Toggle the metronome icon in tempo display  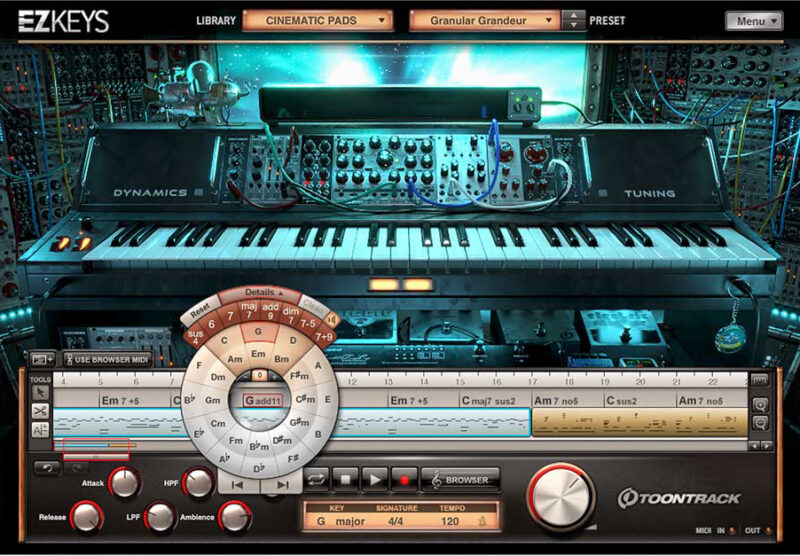482,521
